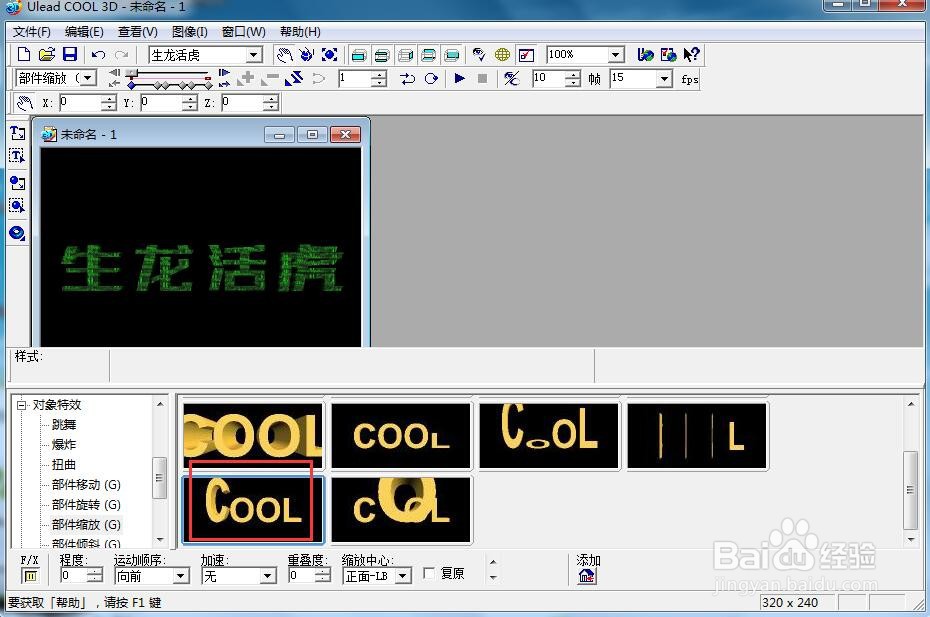Save project using the floppy disk icon
Screen dimensions: 930x617
(70, 55)
